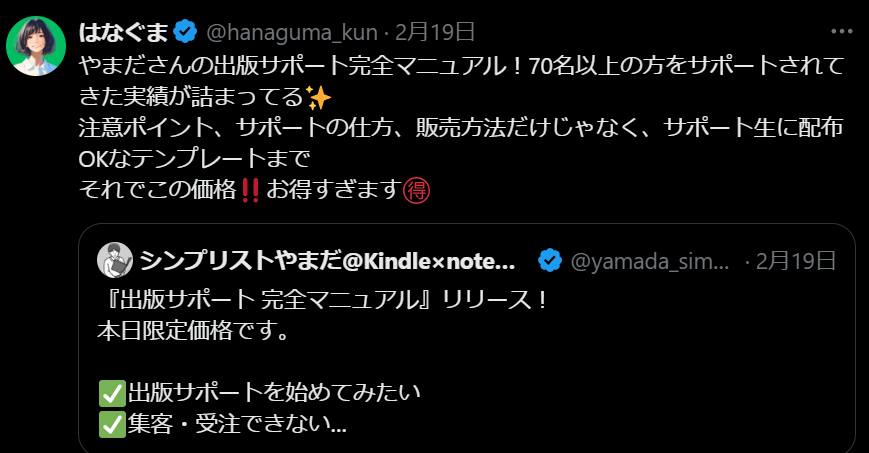The width and height of the screenshot is (869, 453).
Task: Click the シンプリストやまだ@Kindle×note display name
Action: pos(327,261)
